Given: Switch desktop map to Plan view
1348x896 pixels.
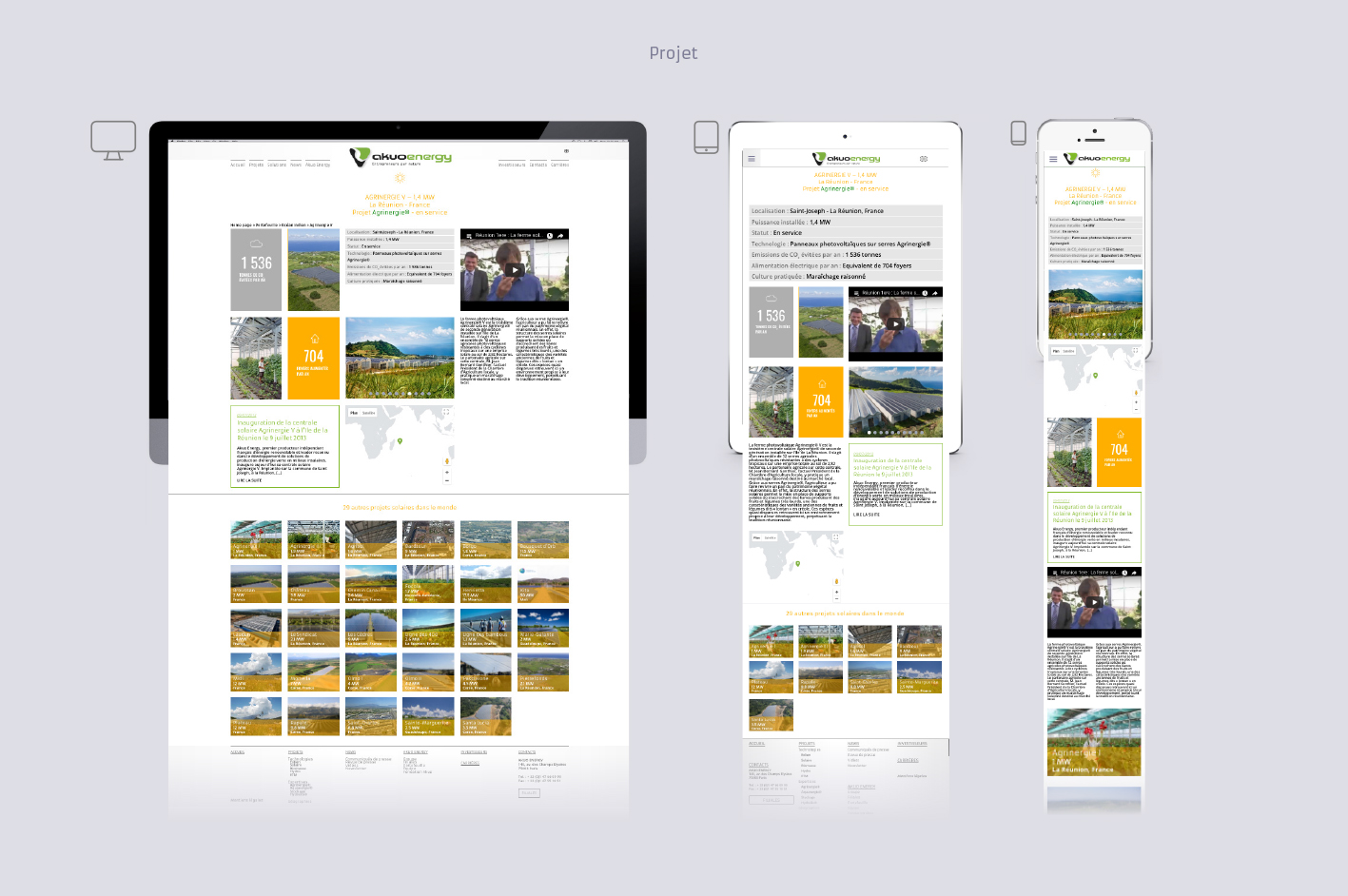Looking at the screenshot, I should 354,413.
